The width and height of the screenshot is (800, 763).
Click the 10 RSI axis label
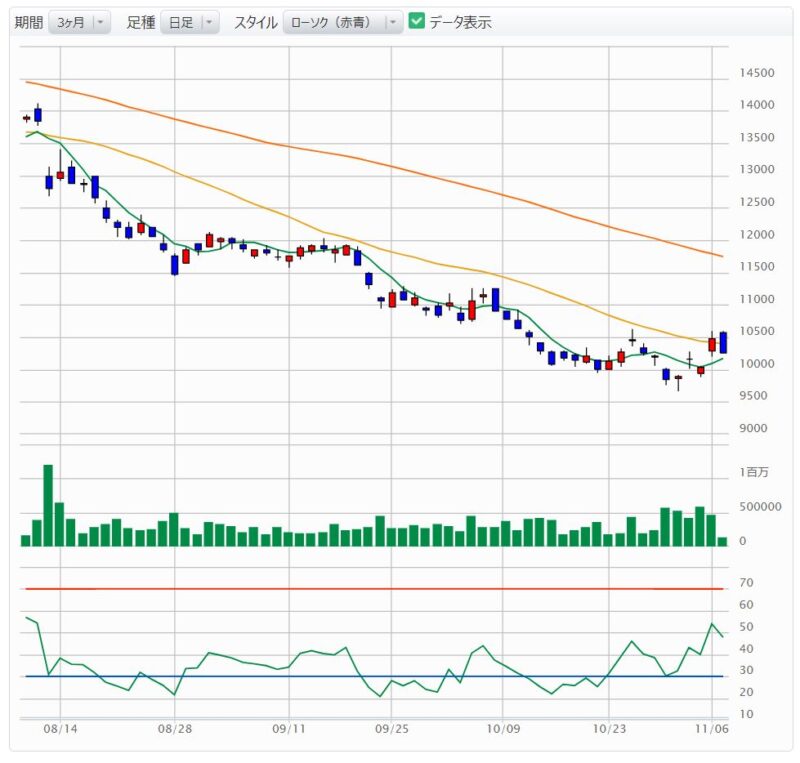[x=746, y=714]
